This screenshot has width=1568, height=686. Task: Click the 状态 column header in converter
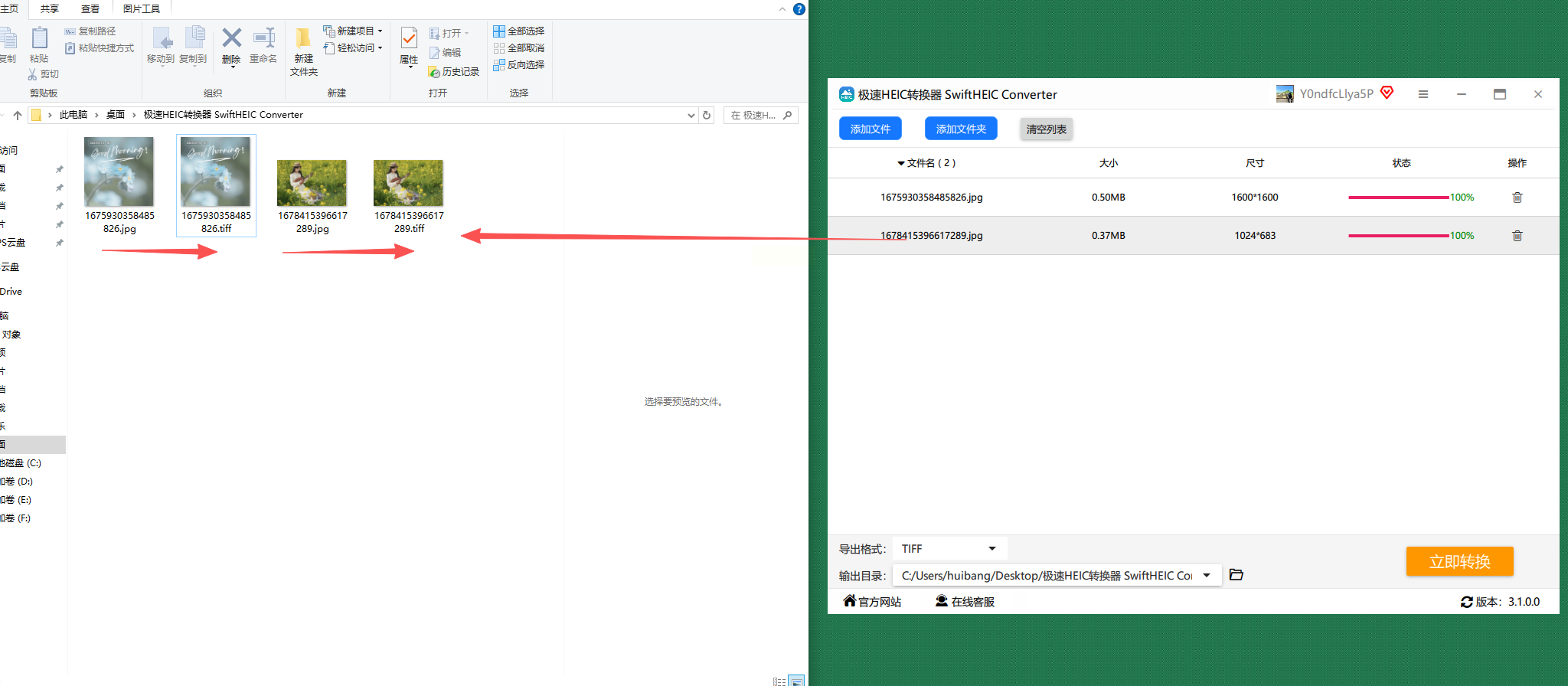(x=1401, y=163)
